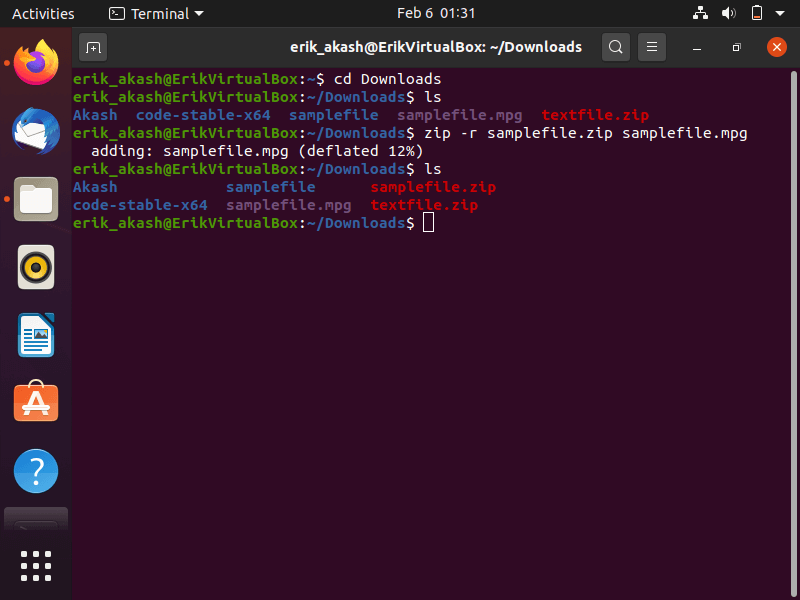Click 'Akash' in the second ls listing
Image resolution: width=800 pixels, height=600 pixels.
95,187
